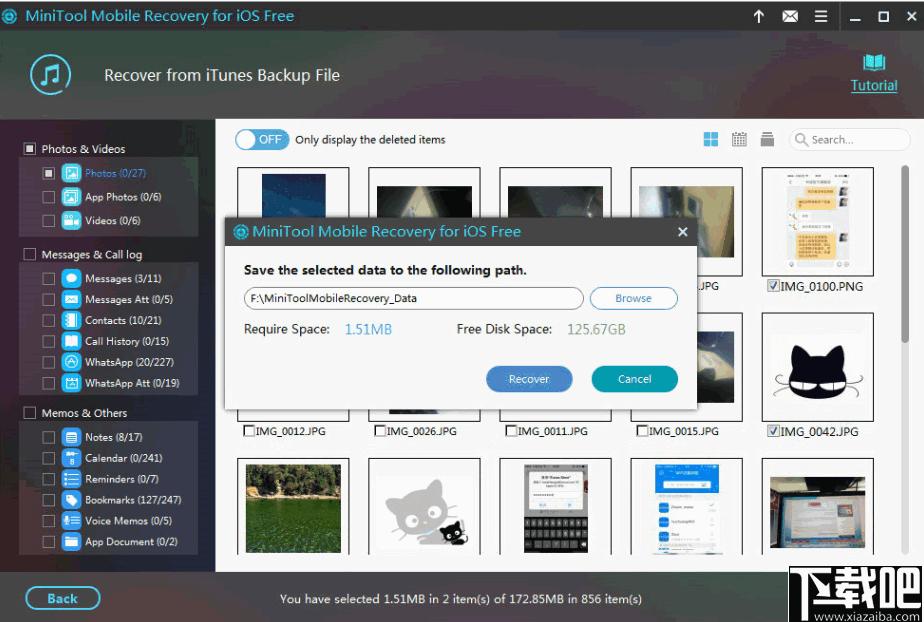
Task: Select the WhatsApp category icon
Action: coord(71,362)
